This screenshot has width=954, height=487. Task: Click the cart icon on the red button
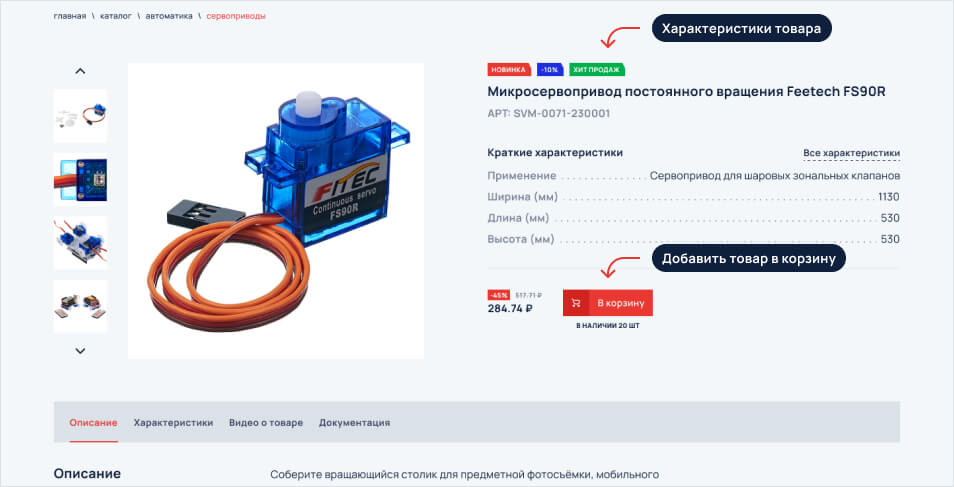pos(576,303)
